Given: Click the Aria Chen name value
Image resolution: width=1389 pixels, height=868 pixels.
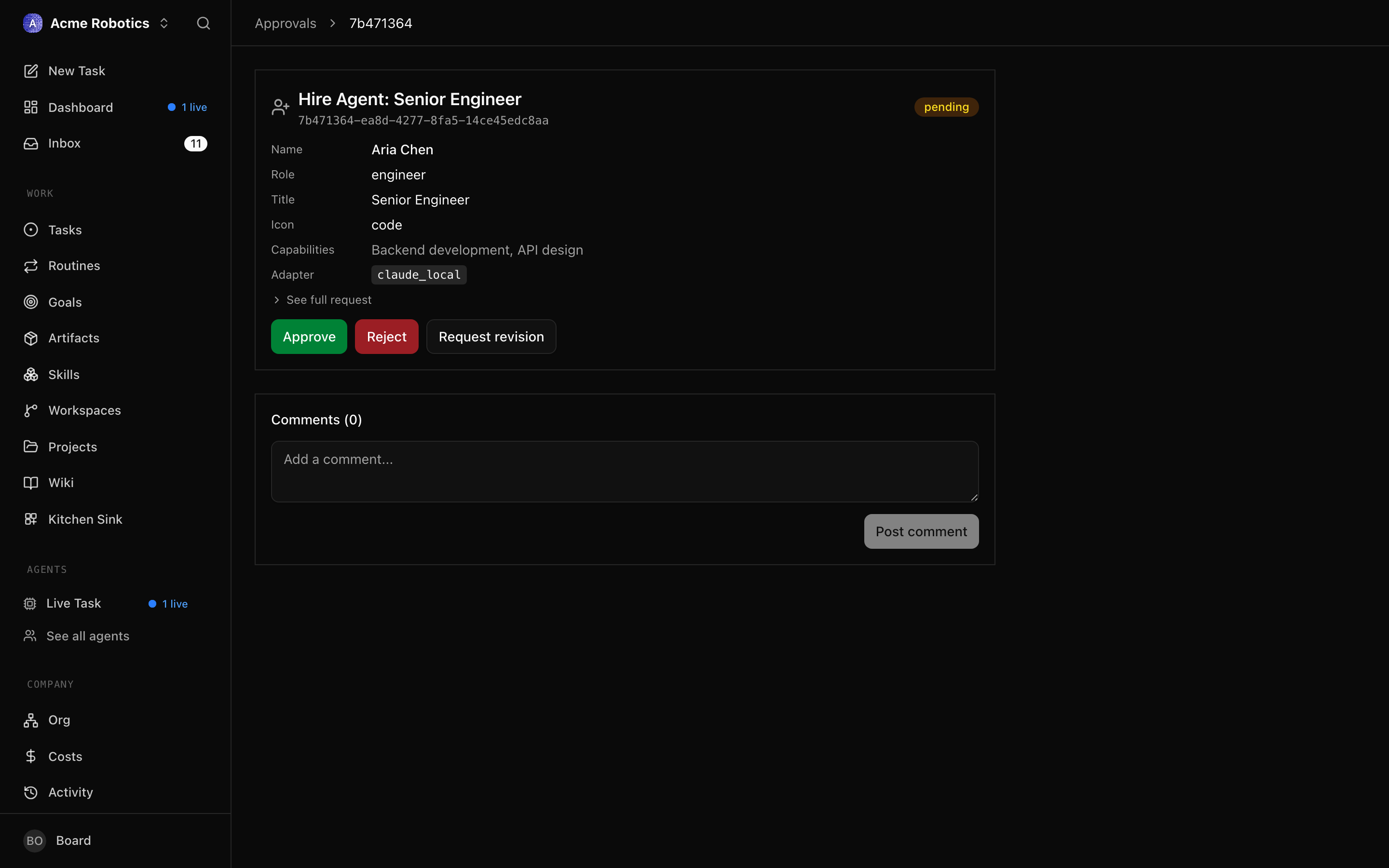Looking at the screenshot, I should [402, 150].
